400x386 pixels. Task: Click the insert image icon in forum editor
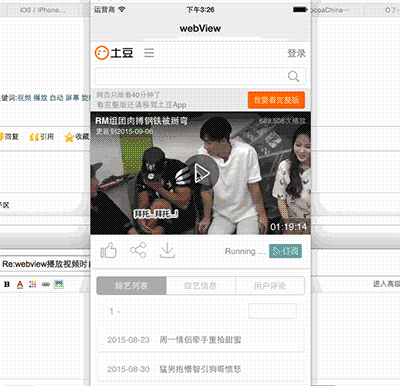[x=59, y=284]
